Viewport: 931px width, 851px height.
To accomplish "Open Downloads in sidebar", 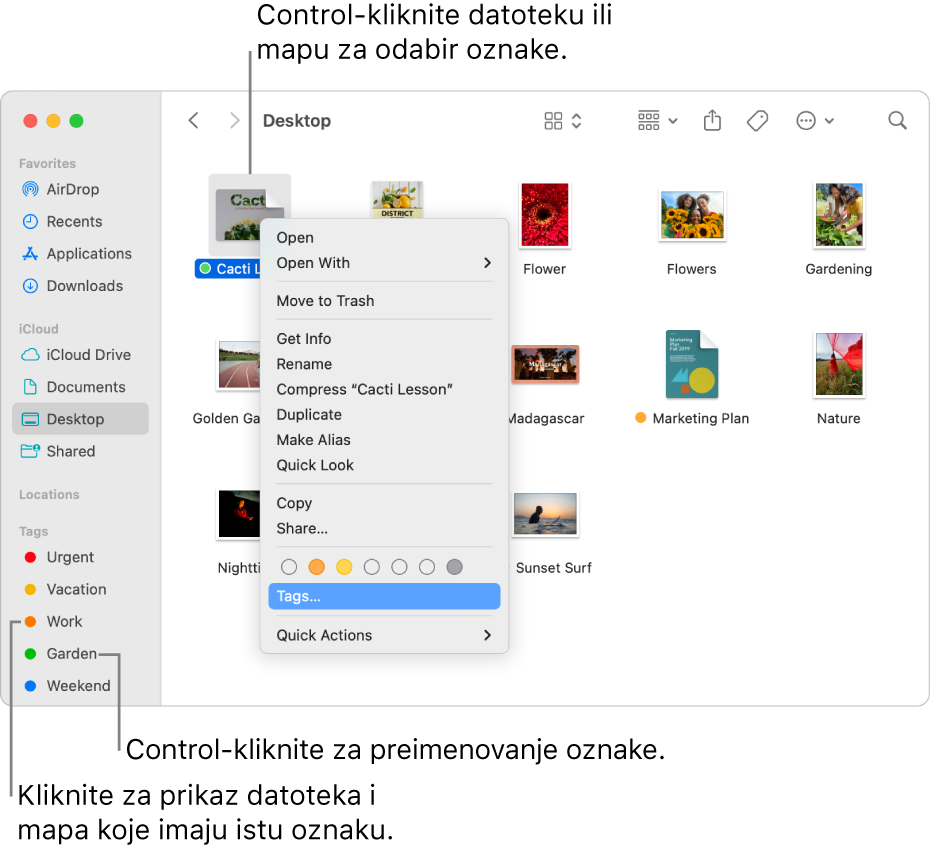I will (80, 286).
